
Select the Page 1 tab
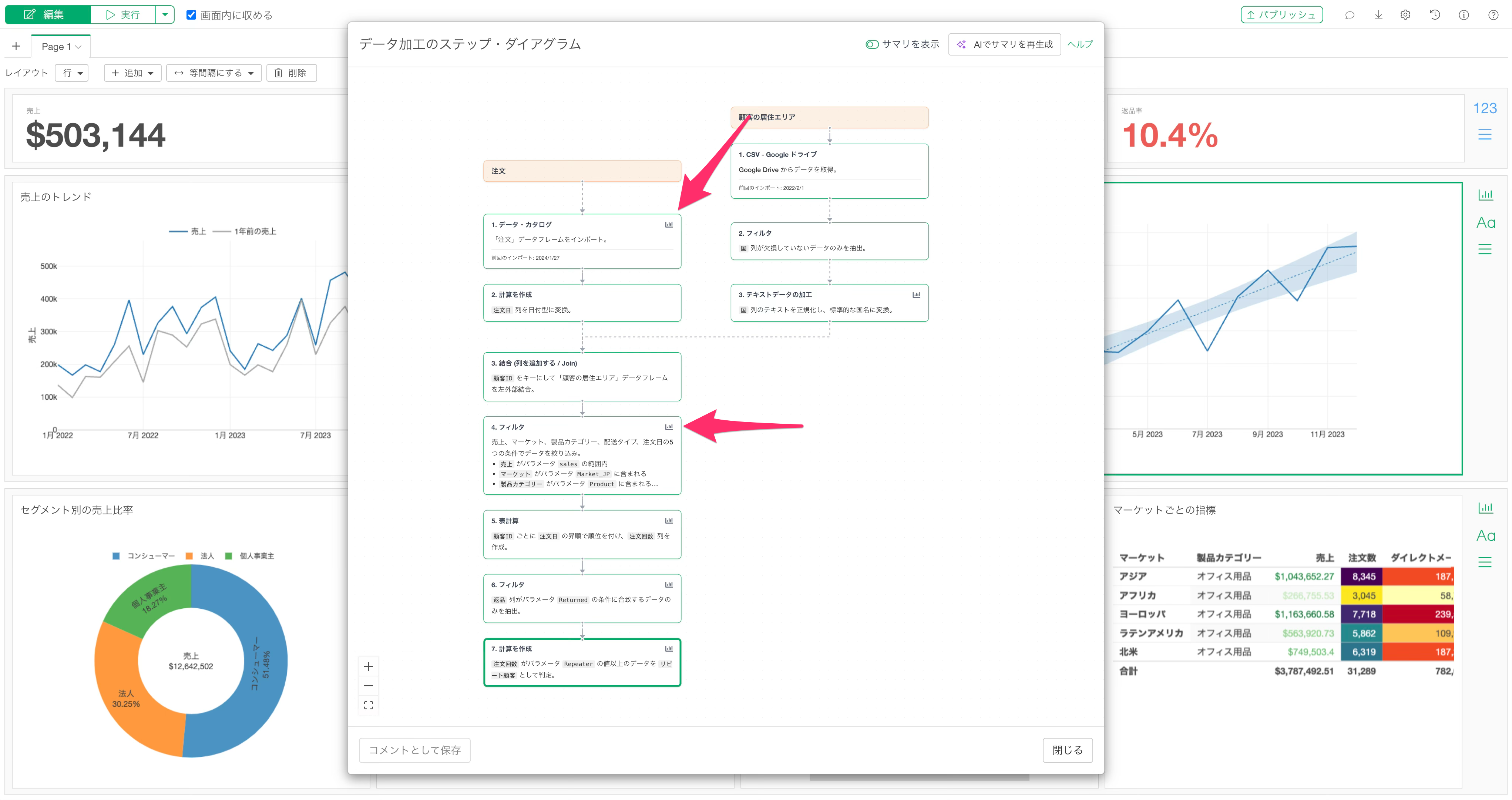click(61, 46)
